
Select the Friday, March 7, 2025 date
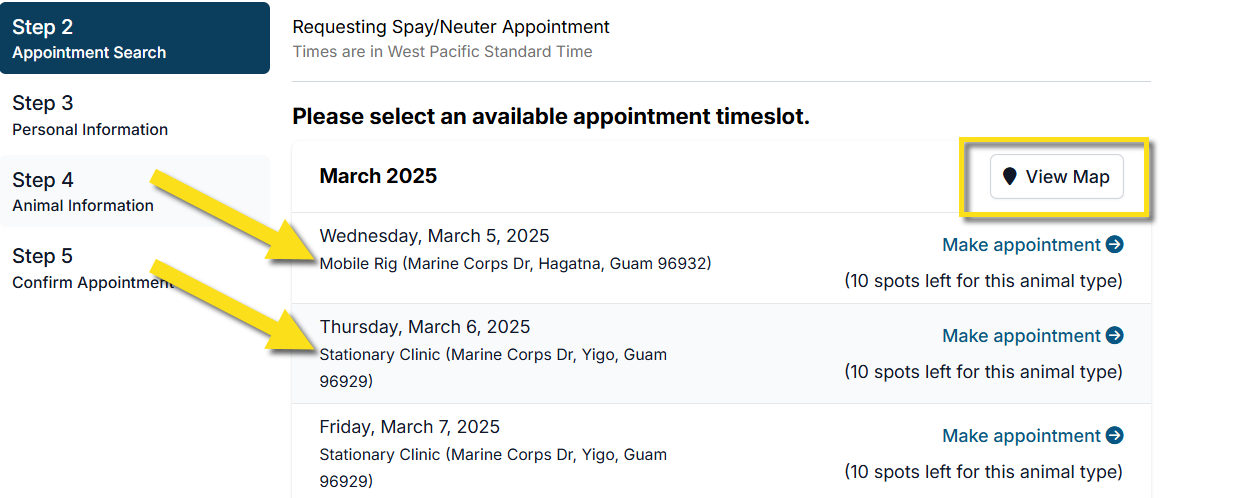click(x=409, y=427)
